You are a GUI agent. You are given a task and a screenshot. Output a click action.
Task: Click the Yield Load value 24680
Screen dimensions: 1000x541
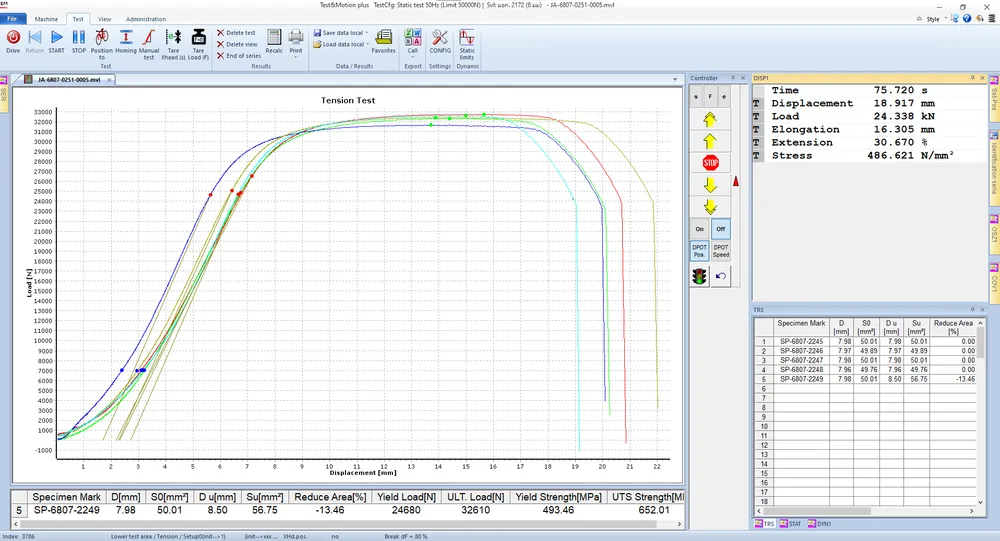(406, 510)
